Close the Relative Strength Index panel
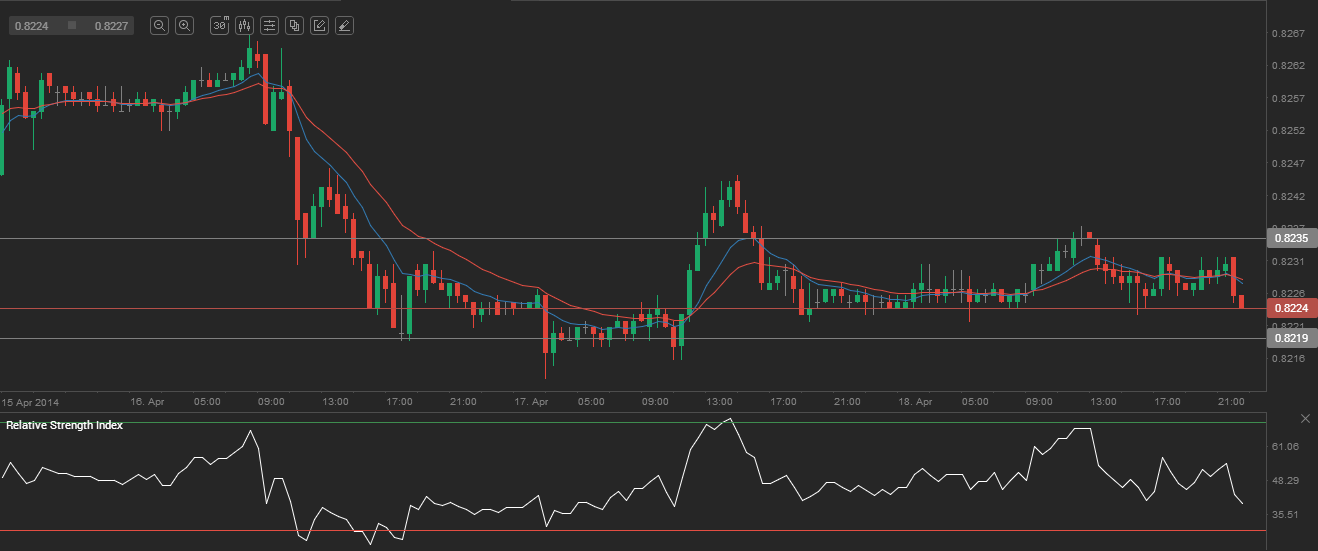This screenshot has height=551, width=1318. point(1305,418)
